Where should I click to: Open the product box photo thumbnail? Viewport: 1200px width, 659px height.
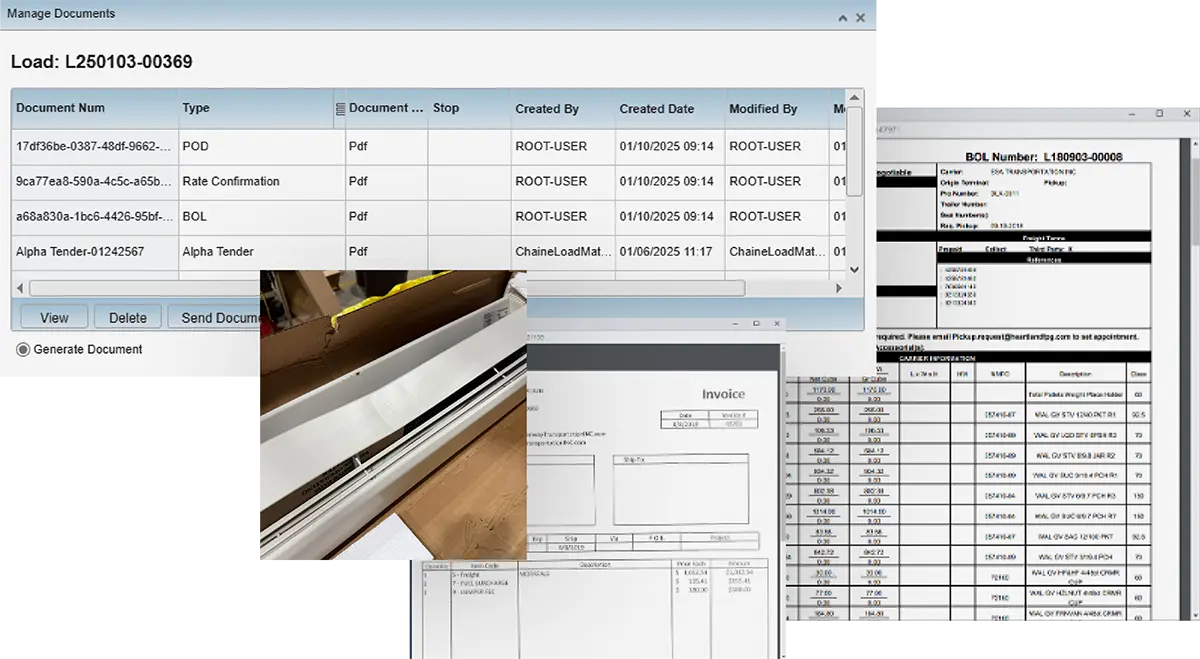(x=393, y=414)
